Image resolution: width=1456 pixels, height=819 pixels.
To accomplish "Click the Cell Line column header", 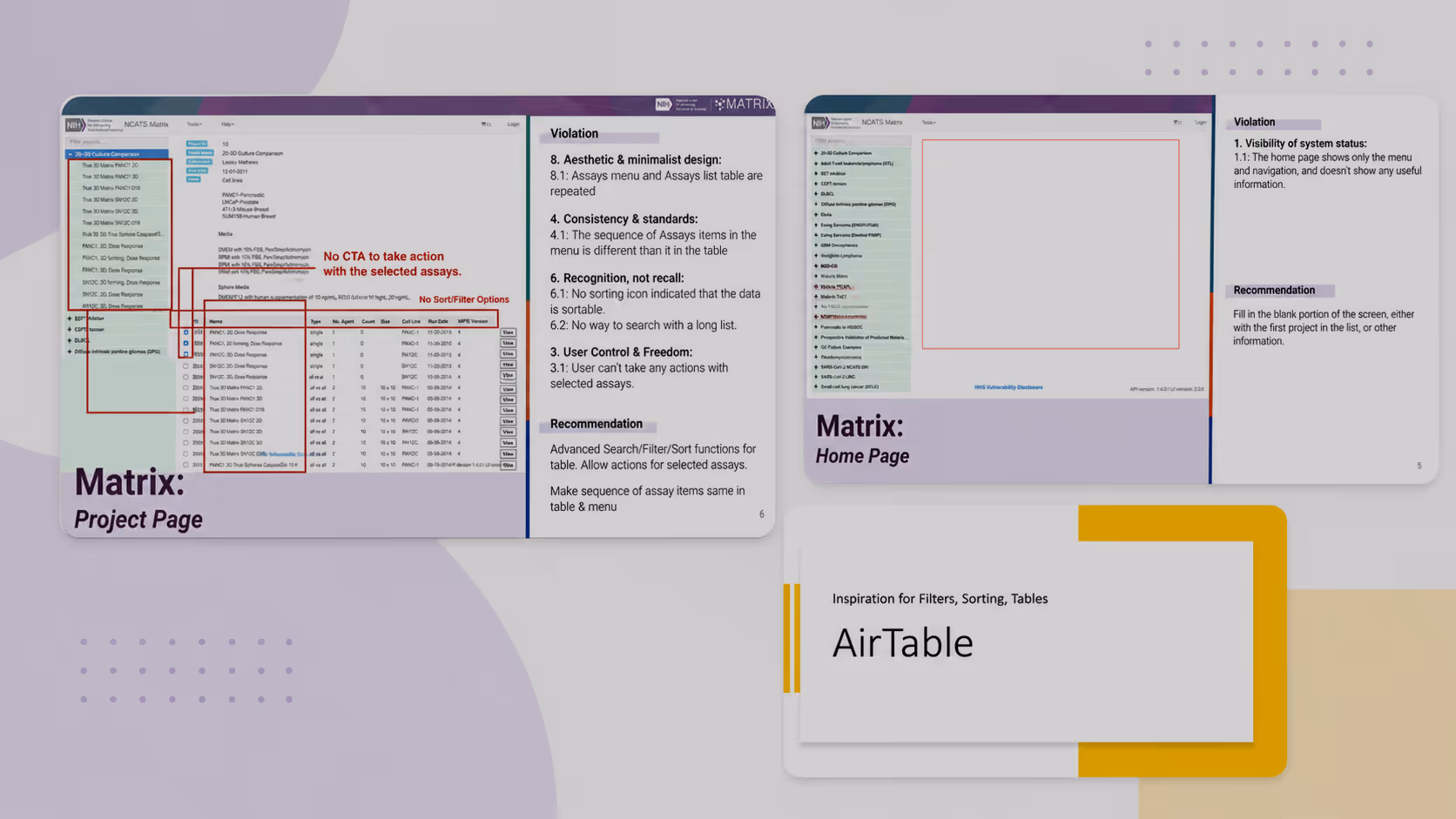I will [411, 321].
